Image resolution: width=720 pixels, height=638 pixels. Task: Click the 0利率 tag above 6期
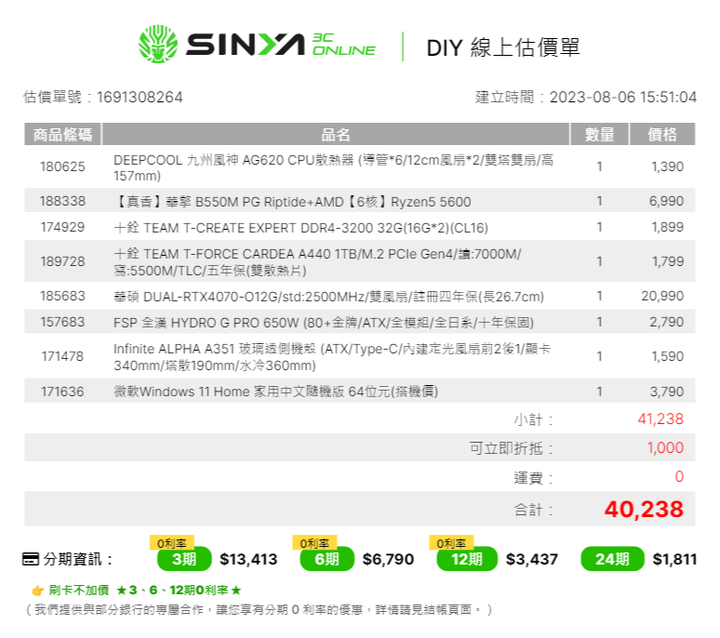click(315, 543)
